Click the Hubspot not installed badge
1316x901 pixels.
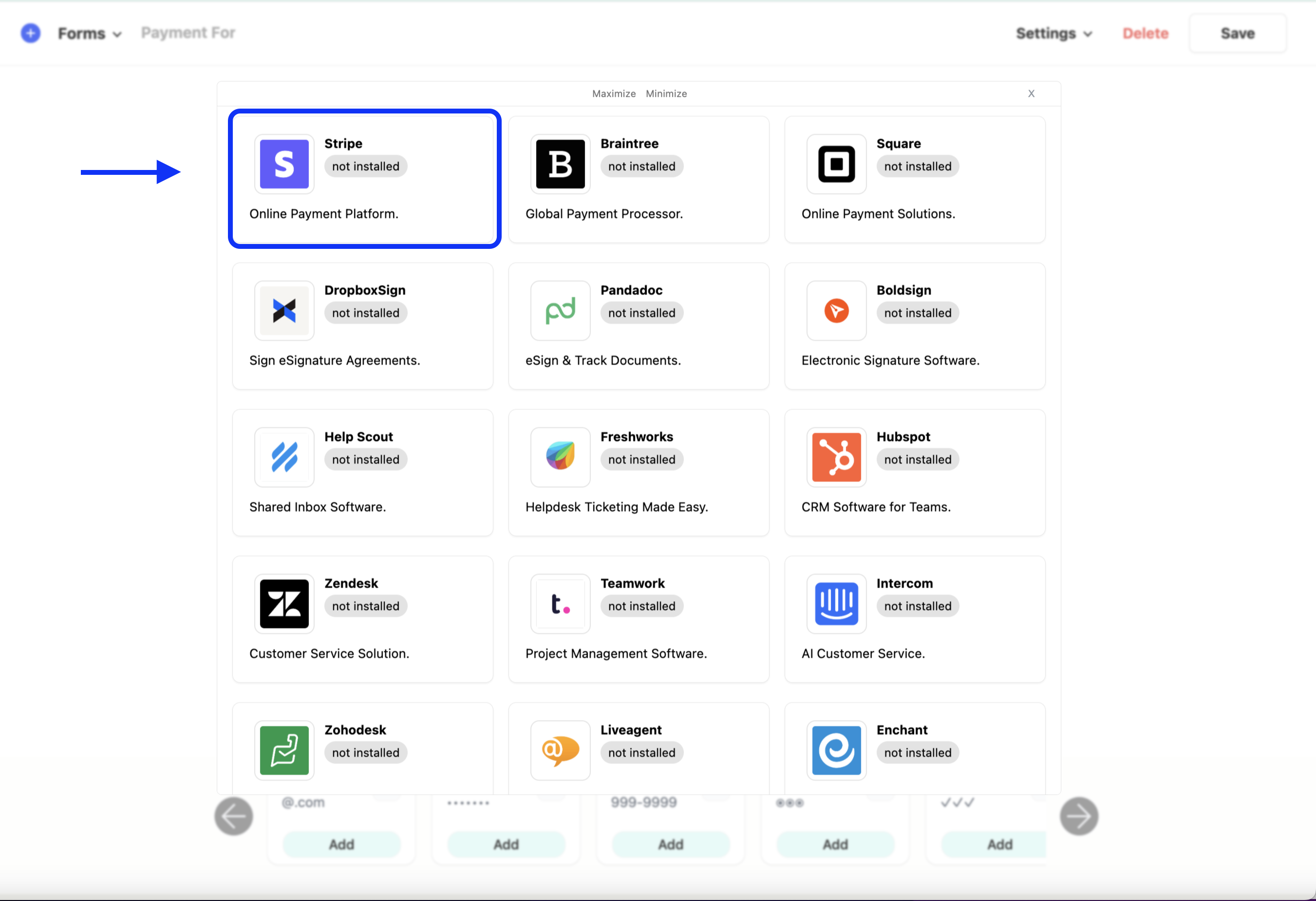pos(918,460)
